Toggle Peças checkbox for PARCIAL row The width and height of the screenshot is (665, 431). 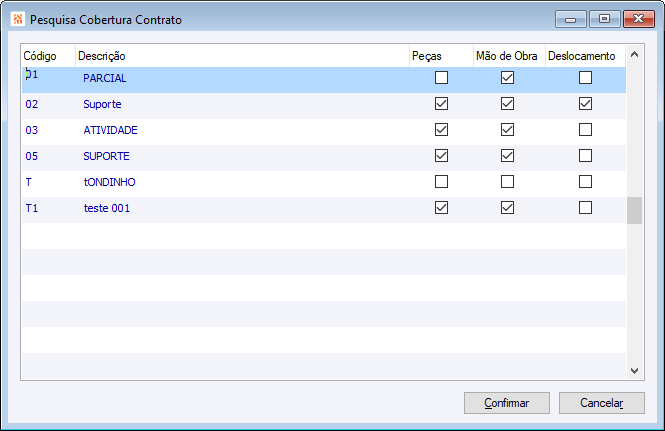click(x=441, y=78)
